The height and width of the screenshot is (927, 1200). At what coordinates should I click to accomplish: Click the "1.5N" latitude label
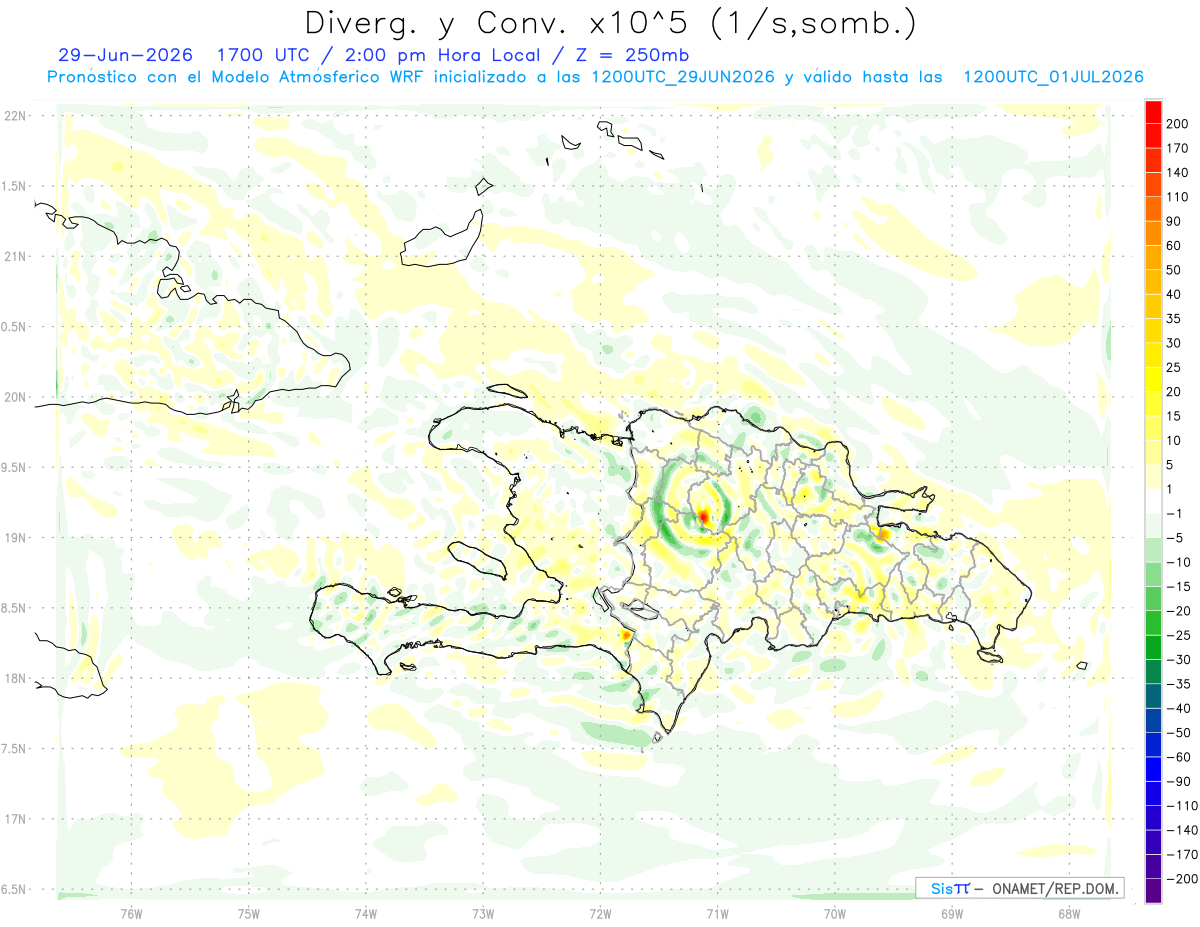click(13, 186)
